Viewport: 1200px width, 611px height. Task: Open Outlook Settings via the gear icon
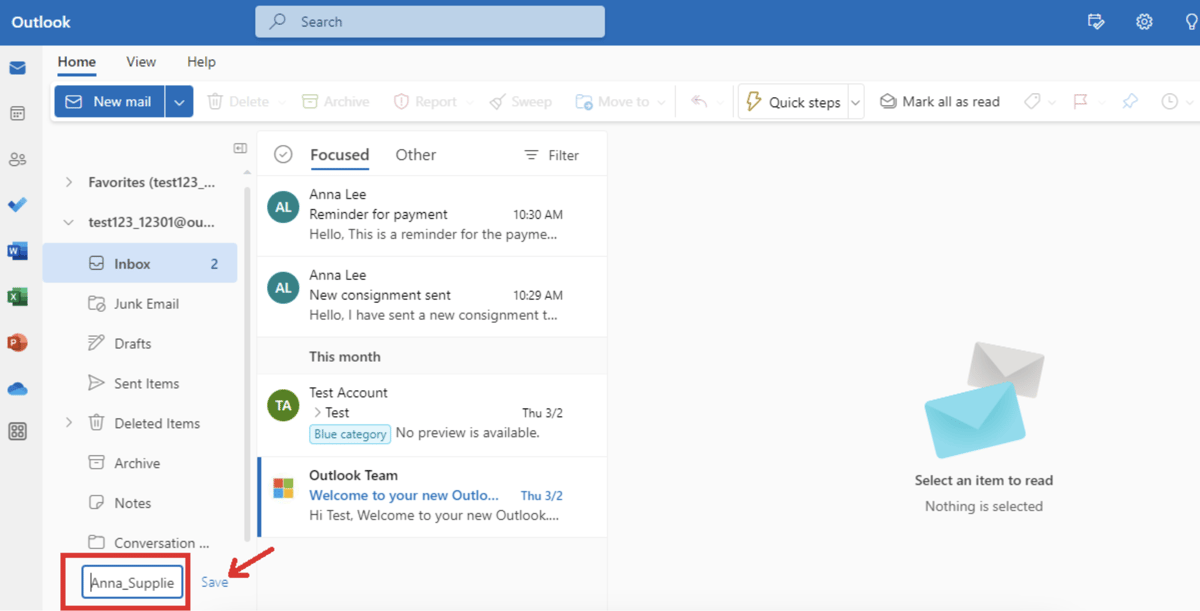(x=1144, y=21)
